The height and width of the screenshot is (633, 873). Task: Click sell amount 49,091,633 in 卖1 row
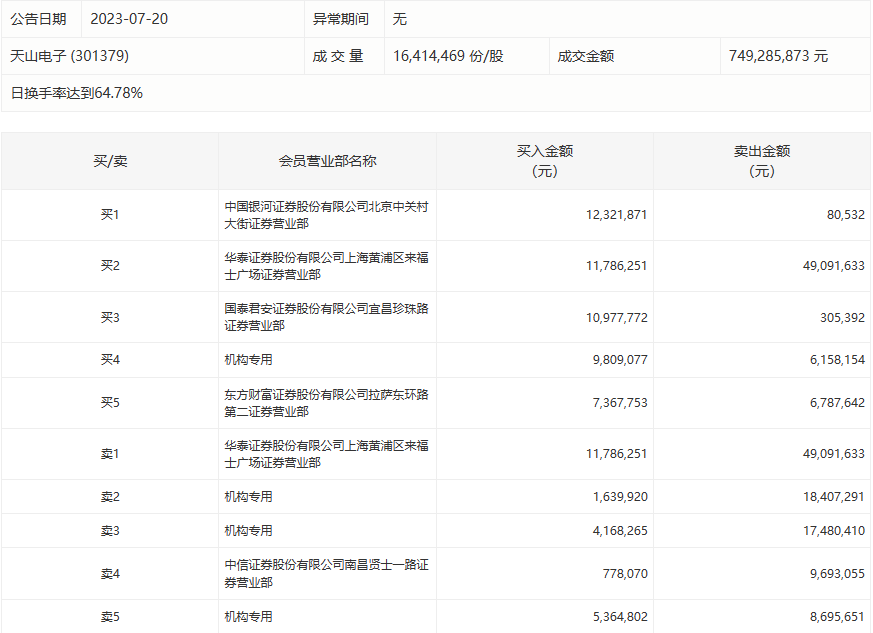[833, 454]
